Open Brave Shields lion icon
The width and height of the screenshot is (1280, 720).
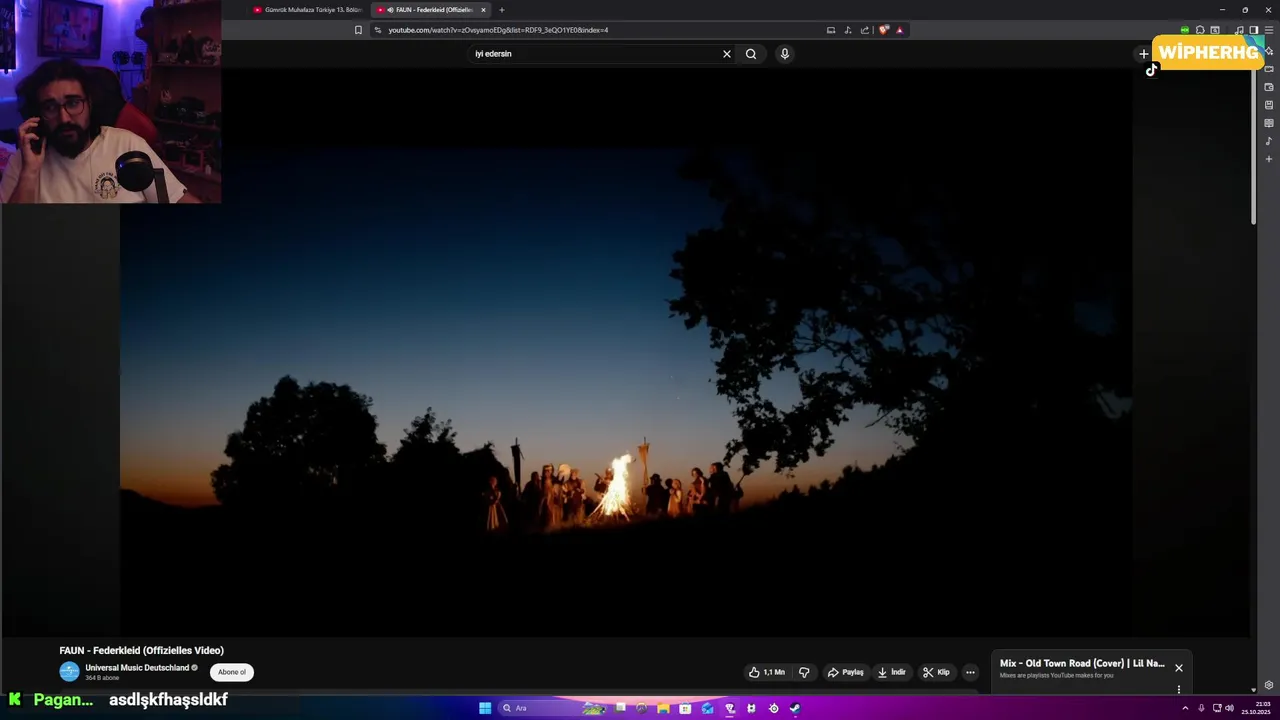point(883,30)
